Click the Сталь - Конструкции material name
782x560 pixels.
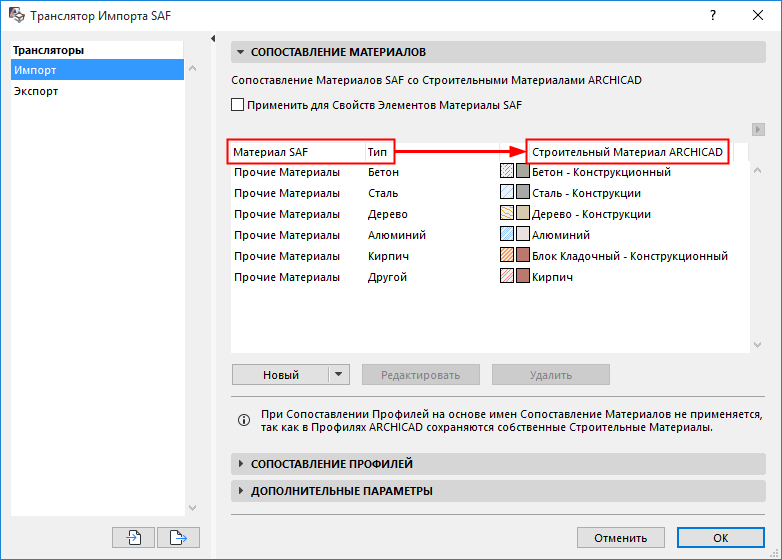point(586,193)
